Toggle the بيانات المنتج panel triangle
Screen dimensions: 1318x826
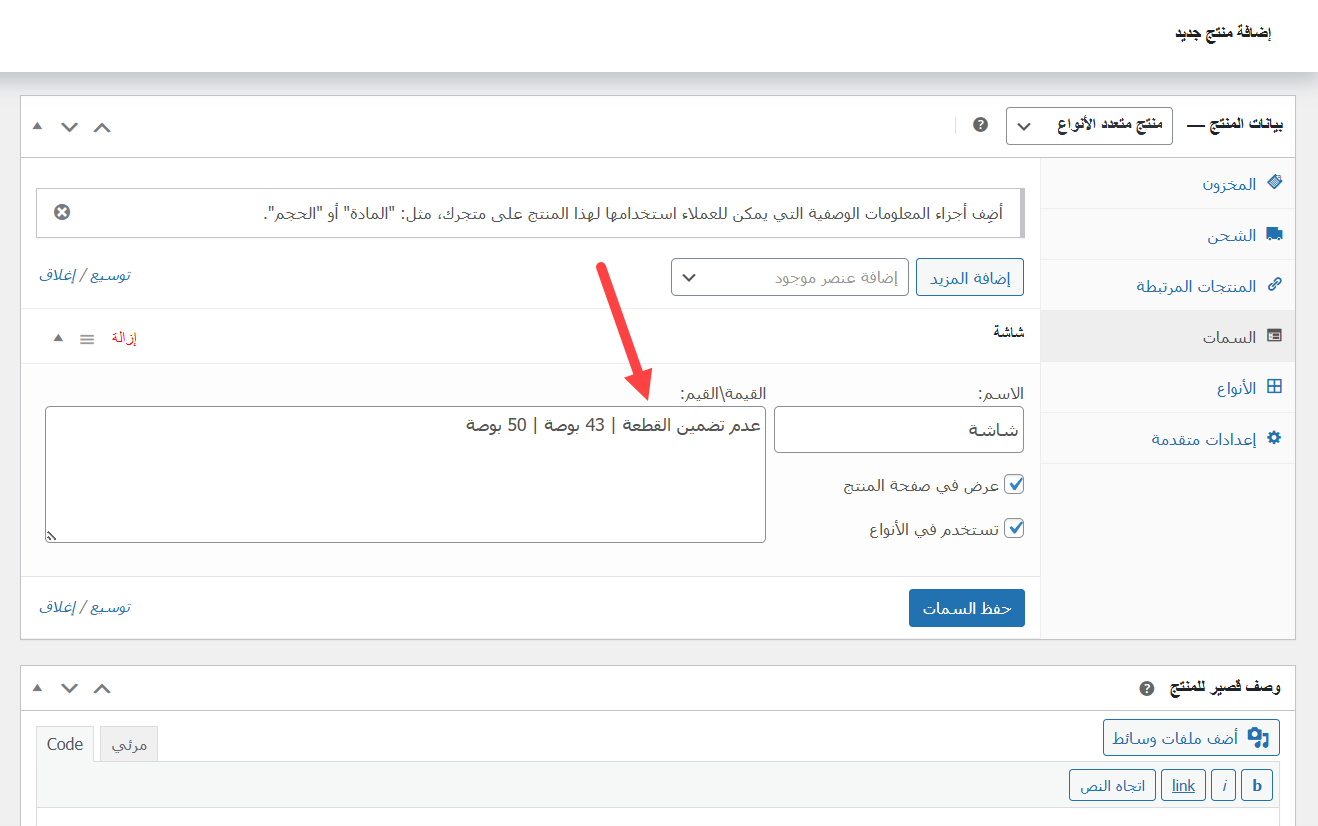[37, 126]
